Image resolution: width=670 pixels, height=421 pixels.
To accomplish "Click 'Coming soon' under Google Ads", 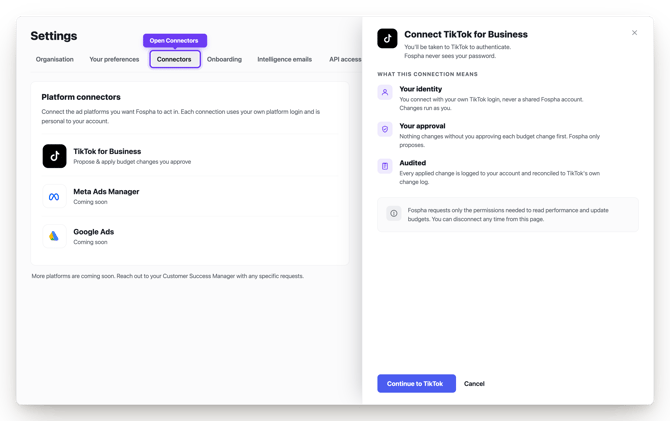I will coord(90,242).
